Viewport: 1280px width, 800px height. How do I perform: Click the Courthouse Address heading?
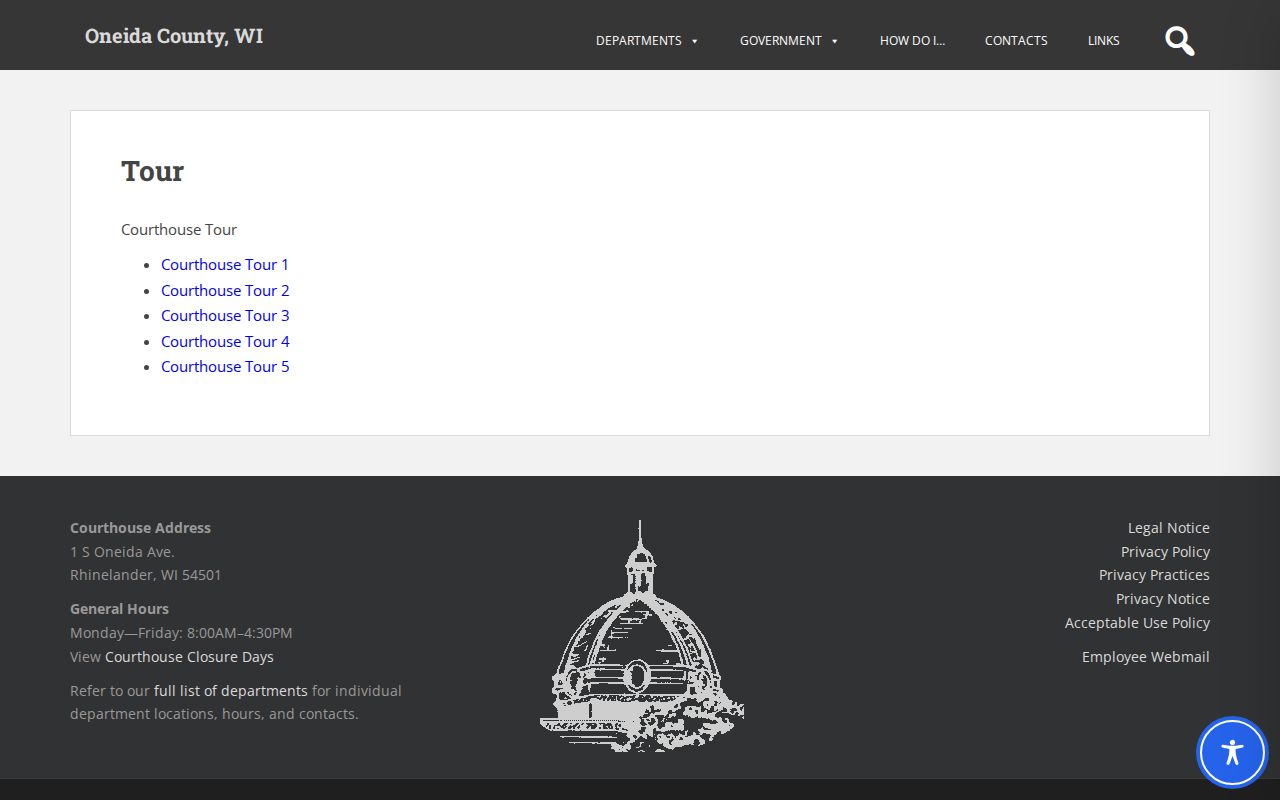140,528
